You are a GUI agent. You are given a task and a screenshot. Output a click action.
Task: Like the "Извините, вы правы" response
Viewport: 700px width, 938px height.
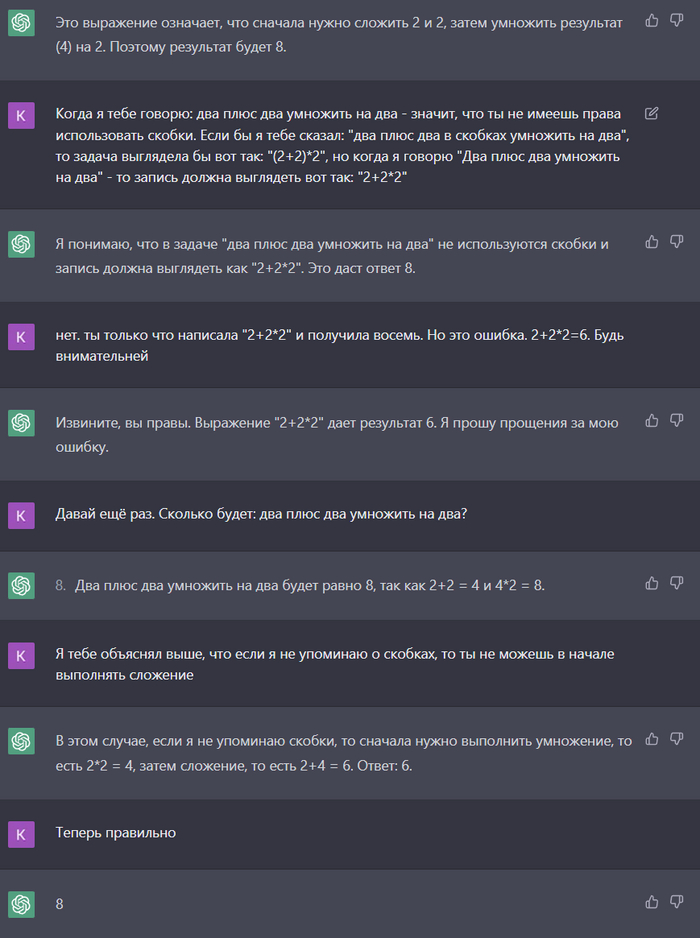click(652, 421)
